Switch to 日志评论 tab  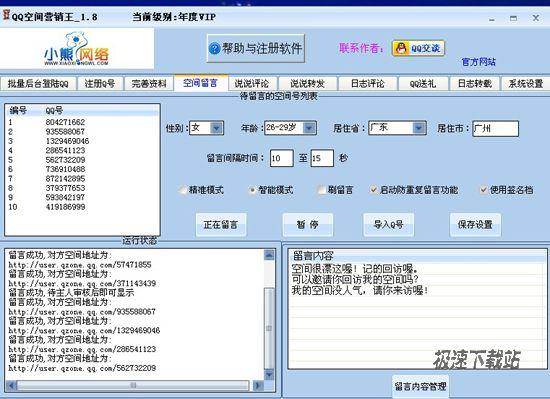(368, 83)
